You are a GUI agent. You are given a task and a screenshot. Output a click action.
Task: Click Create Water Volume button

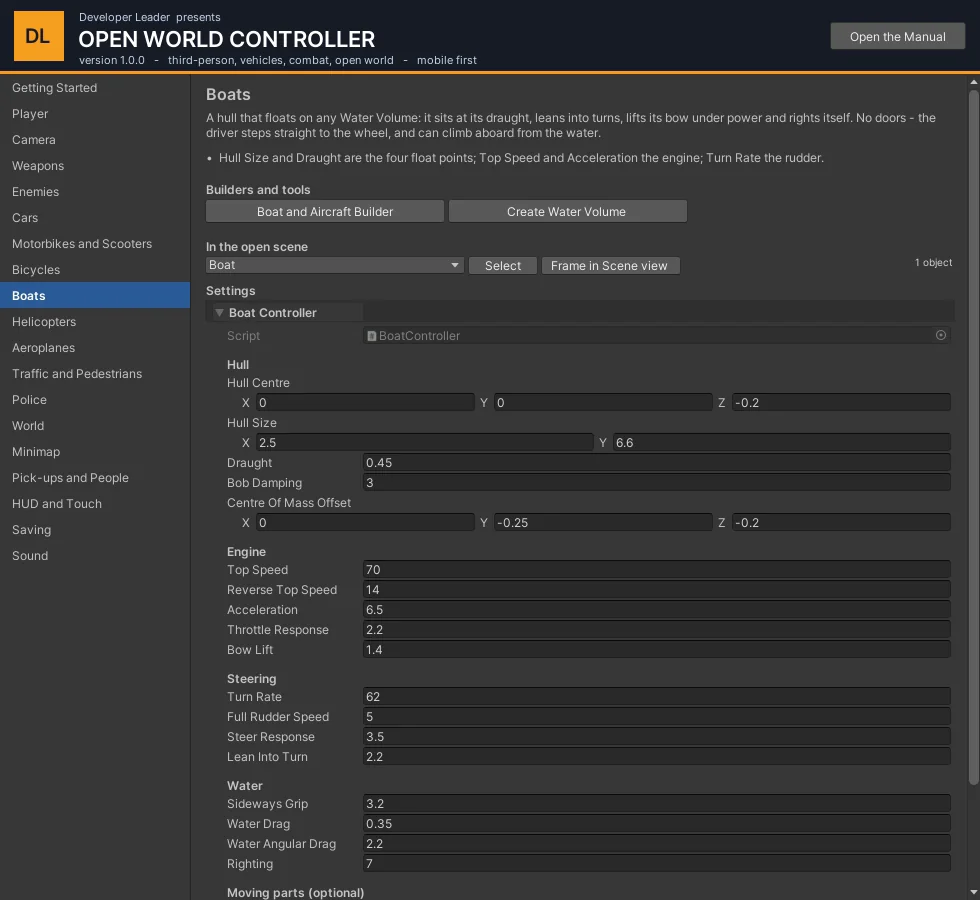coord(568,211)
